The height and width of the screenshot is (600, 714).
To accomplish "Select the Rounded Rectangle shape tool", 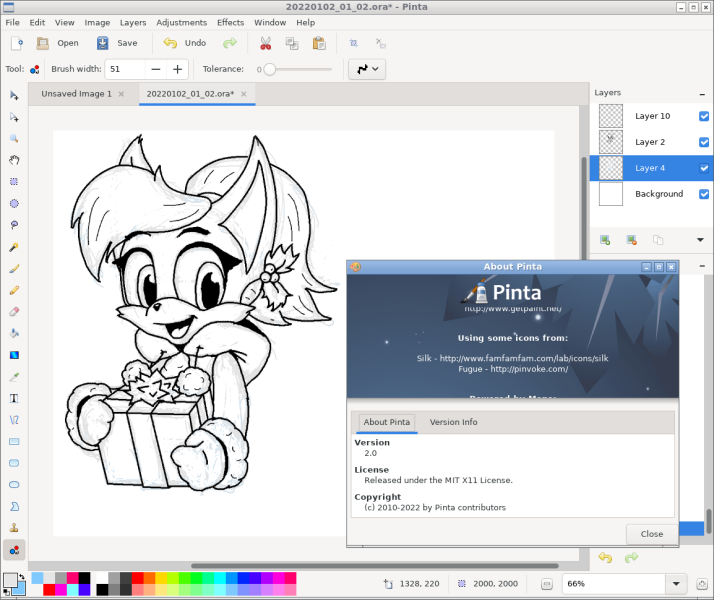I will (x=14, y=463).
